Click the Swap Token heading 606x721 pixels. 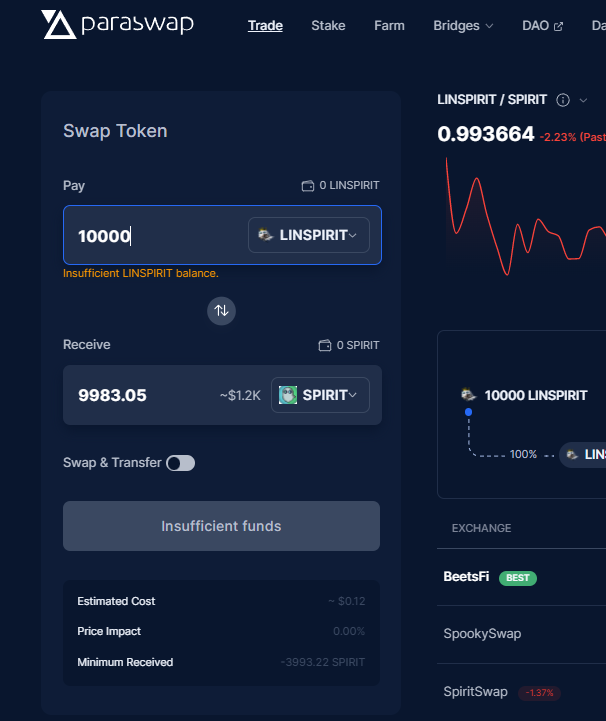click(x=115, y=131)
